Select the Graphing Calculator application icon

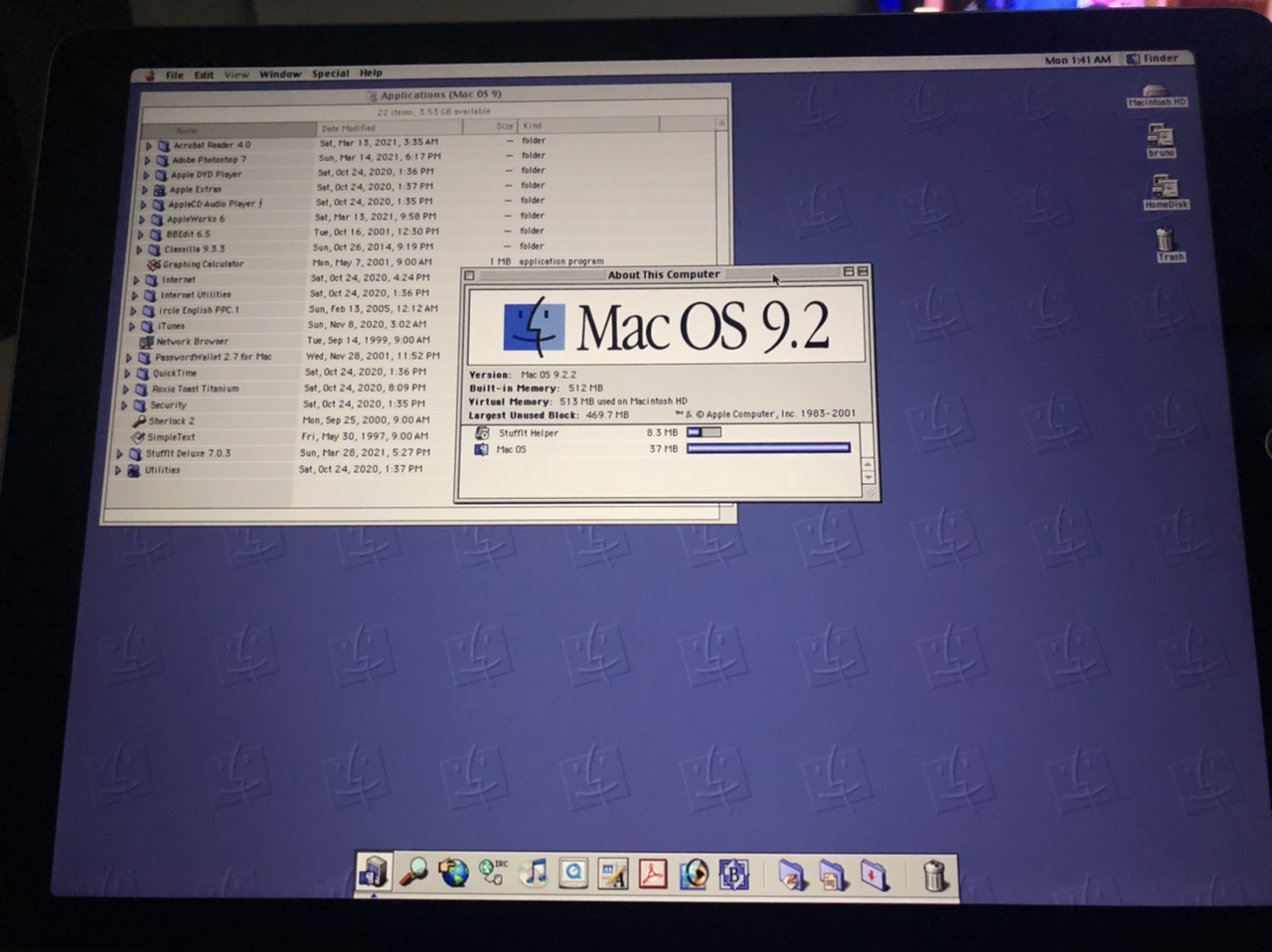click(x=153, y=264)
